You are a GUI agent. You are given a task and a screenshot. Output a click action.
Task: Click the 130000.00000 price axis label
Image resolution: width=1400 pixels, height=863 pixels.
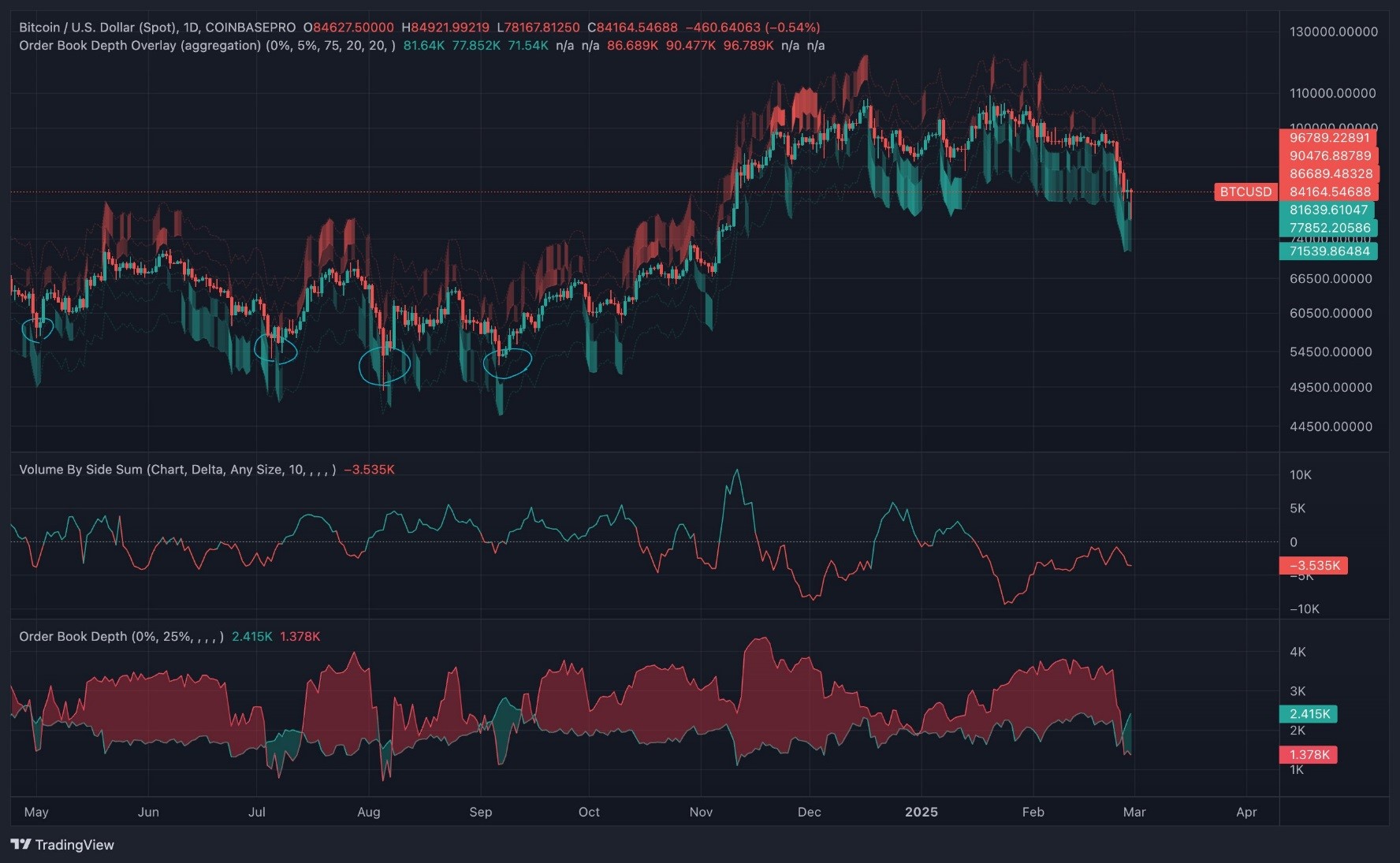(1334, 32)
